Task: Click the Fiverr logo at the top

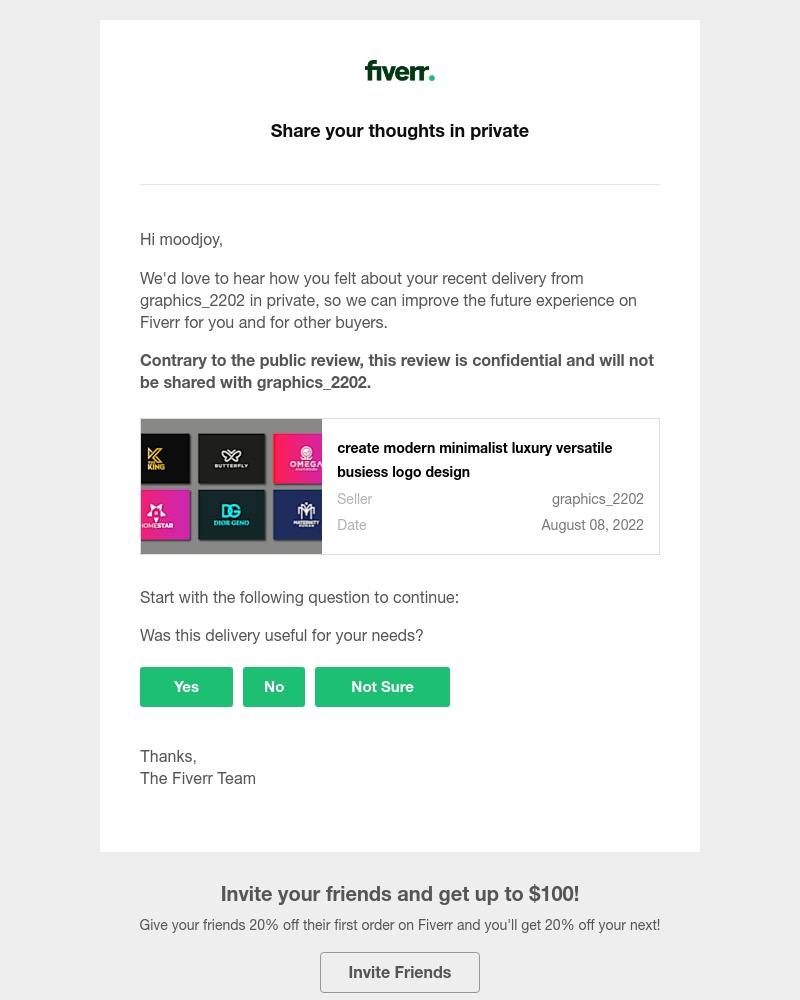Action: tap(399, 70)
